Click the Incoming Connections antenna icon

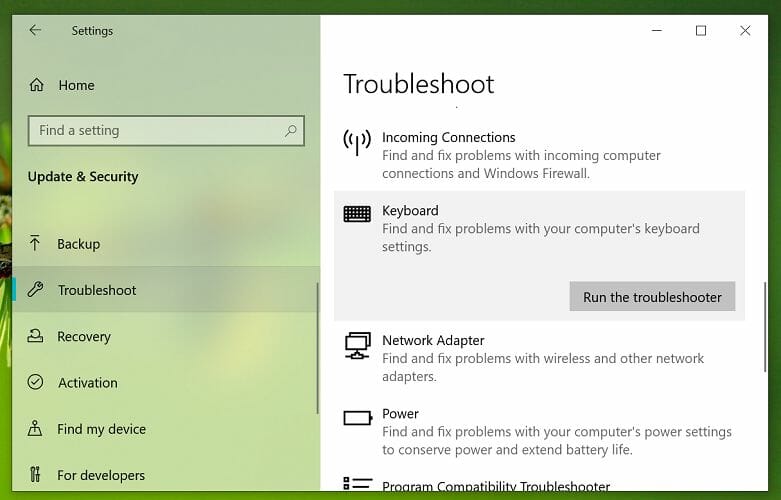pyautogui.click(x=357, y=143)
